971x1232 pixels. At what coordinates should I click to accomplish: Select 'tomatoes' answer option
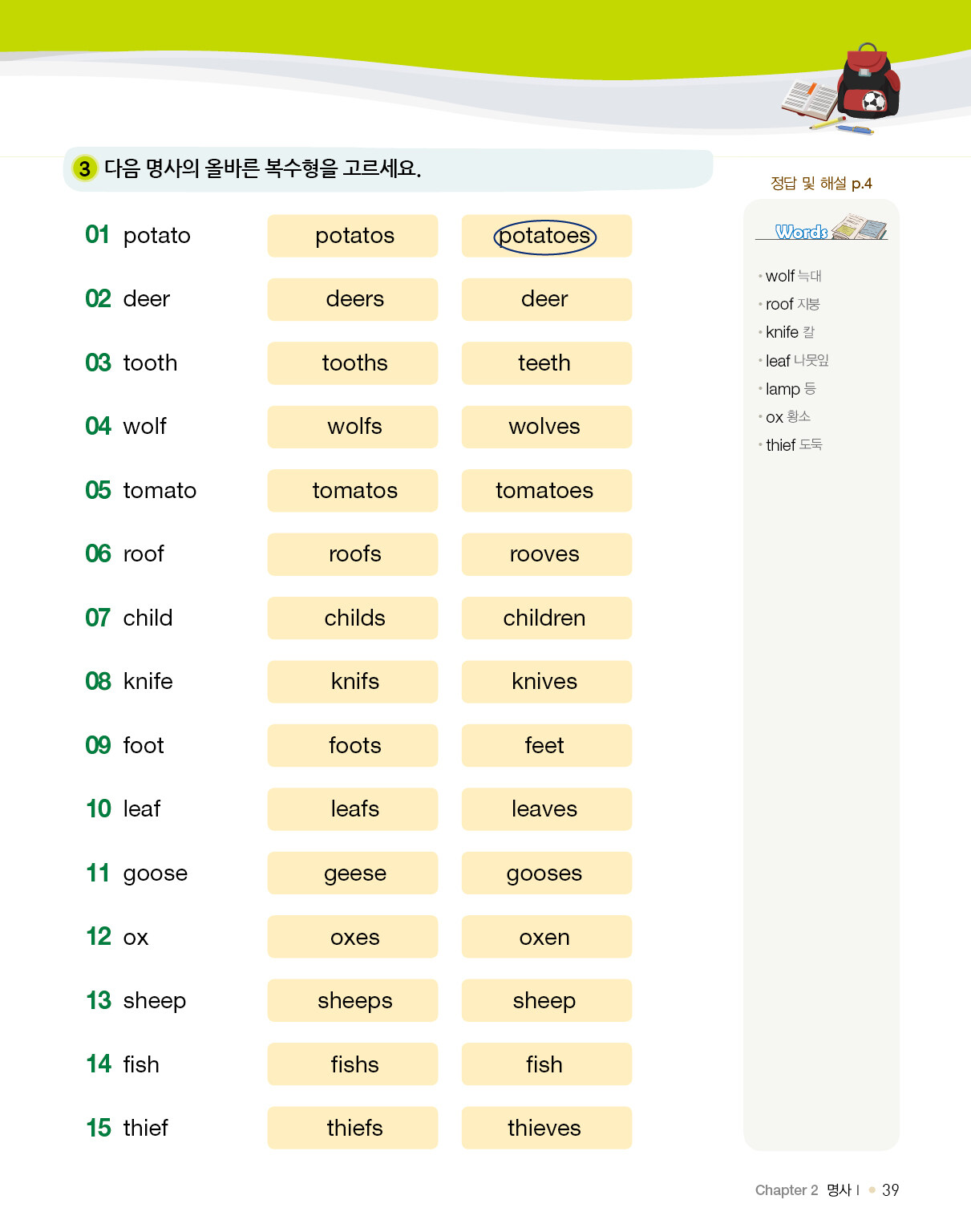click(545, 491)
